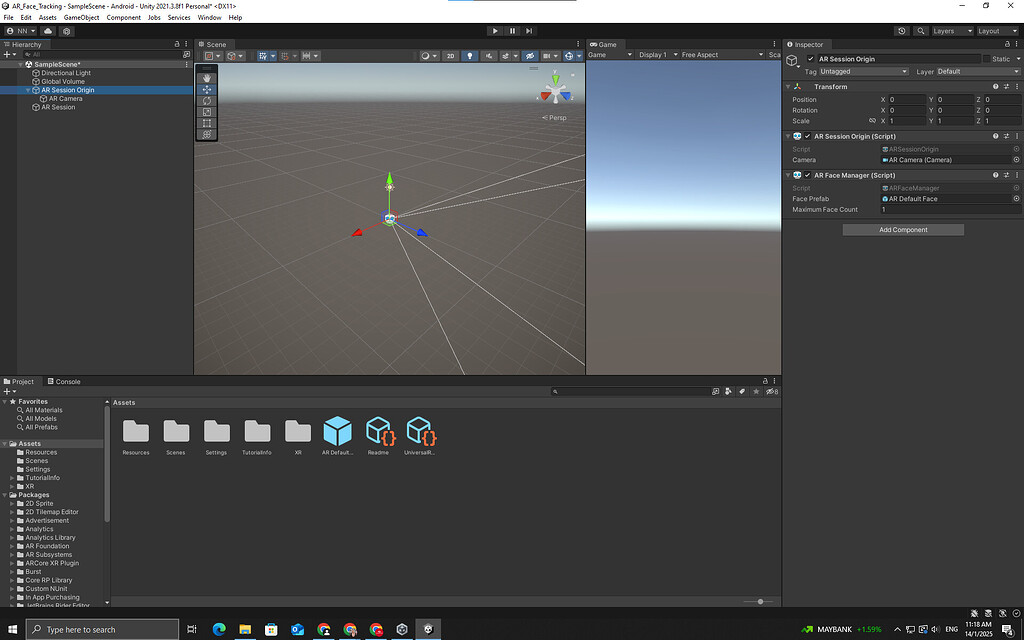Select the Rect transform tool
This screenshot has height=640, width=1024.
(x=207, y=122)
